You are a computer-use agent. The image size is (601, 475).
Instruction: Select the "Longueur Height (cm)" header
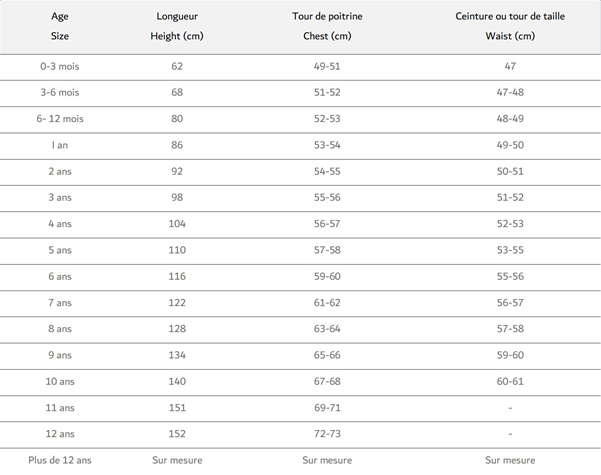click(x=177, y=26)
